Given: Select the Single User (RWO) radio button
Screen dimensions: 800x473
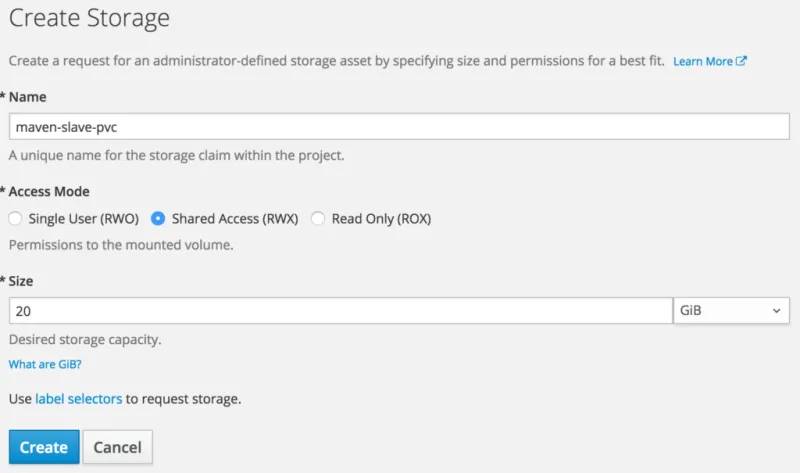Looking at the screenshot, I should click(x=15, y=218).
